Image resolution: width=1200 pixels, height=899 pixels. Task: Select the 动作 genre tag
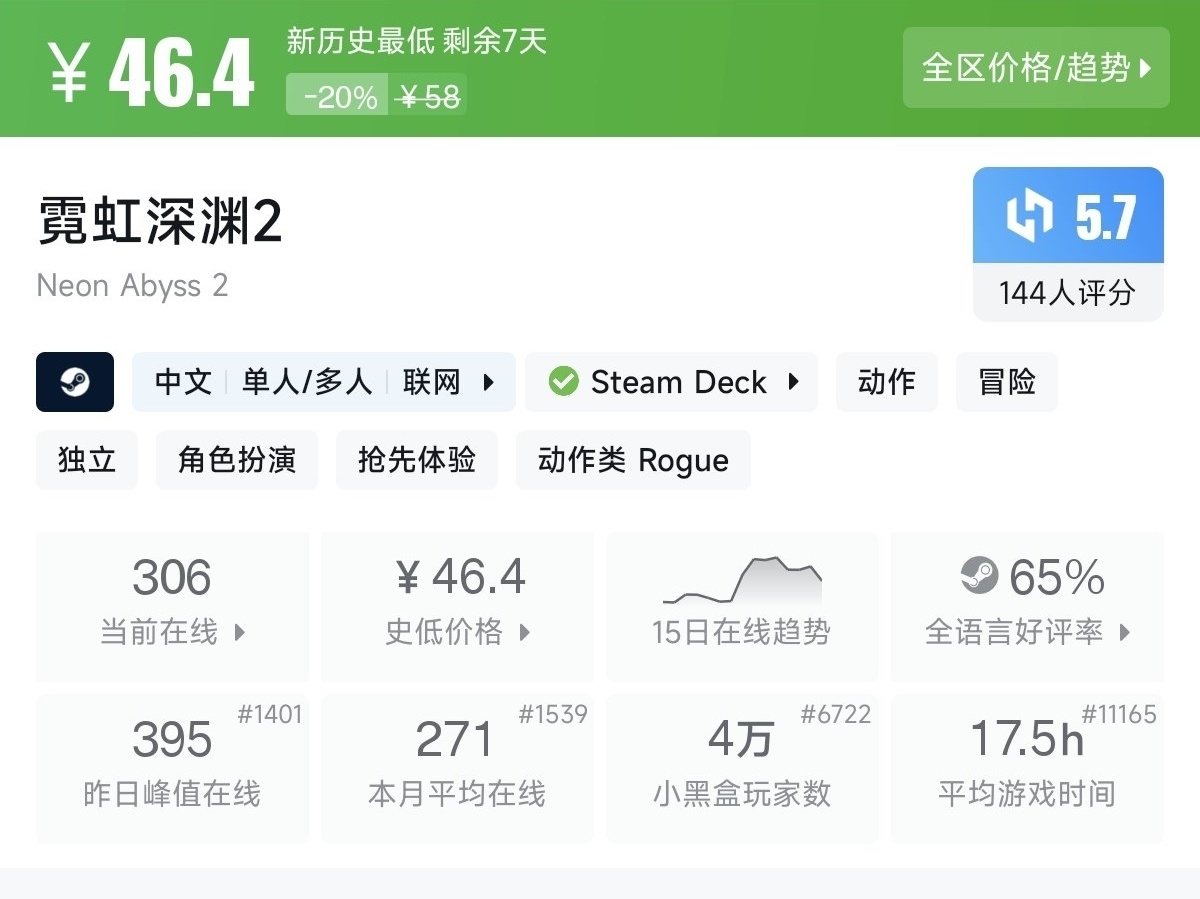(x=887, y=382)
